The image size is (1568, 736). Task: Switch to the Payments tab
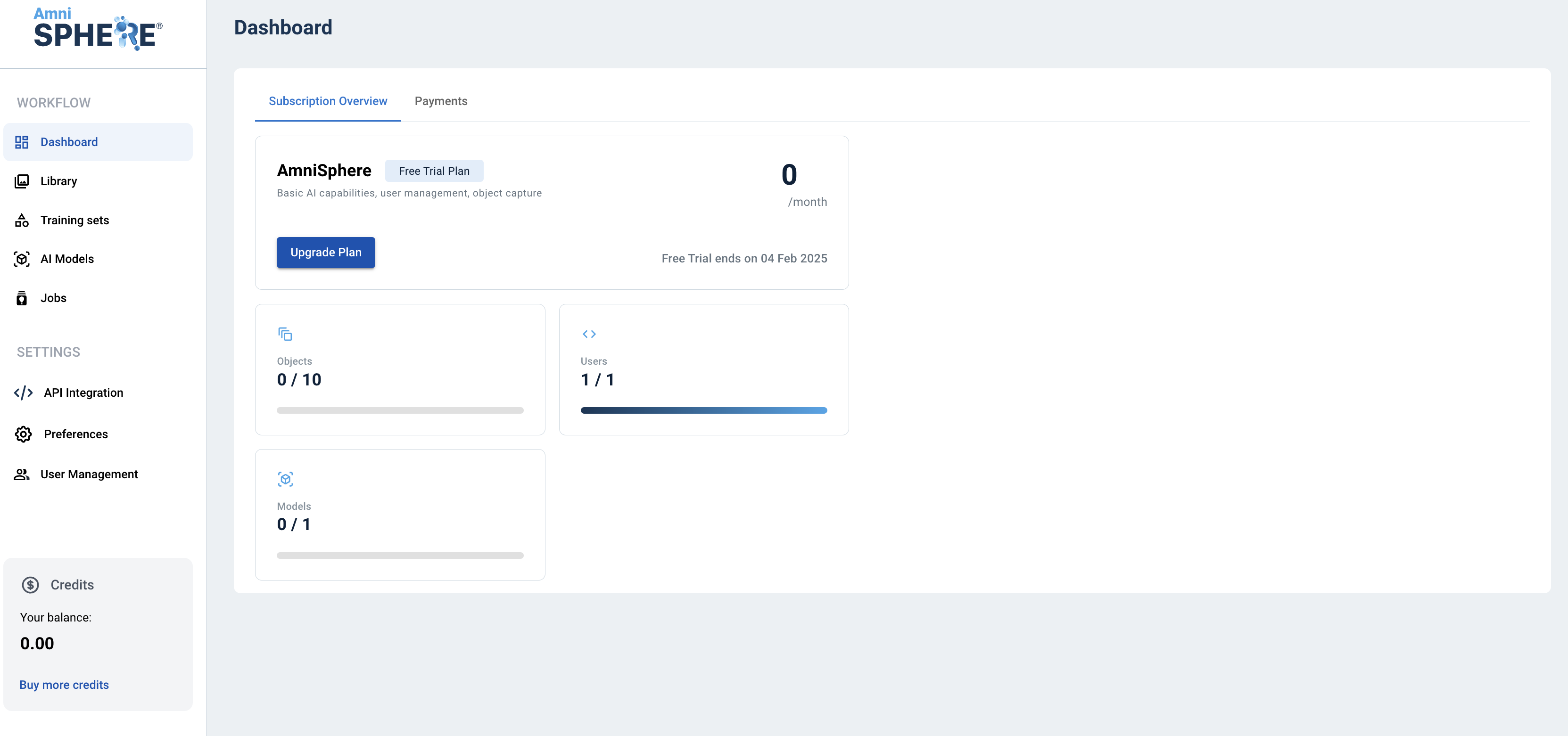click(441, 101)
